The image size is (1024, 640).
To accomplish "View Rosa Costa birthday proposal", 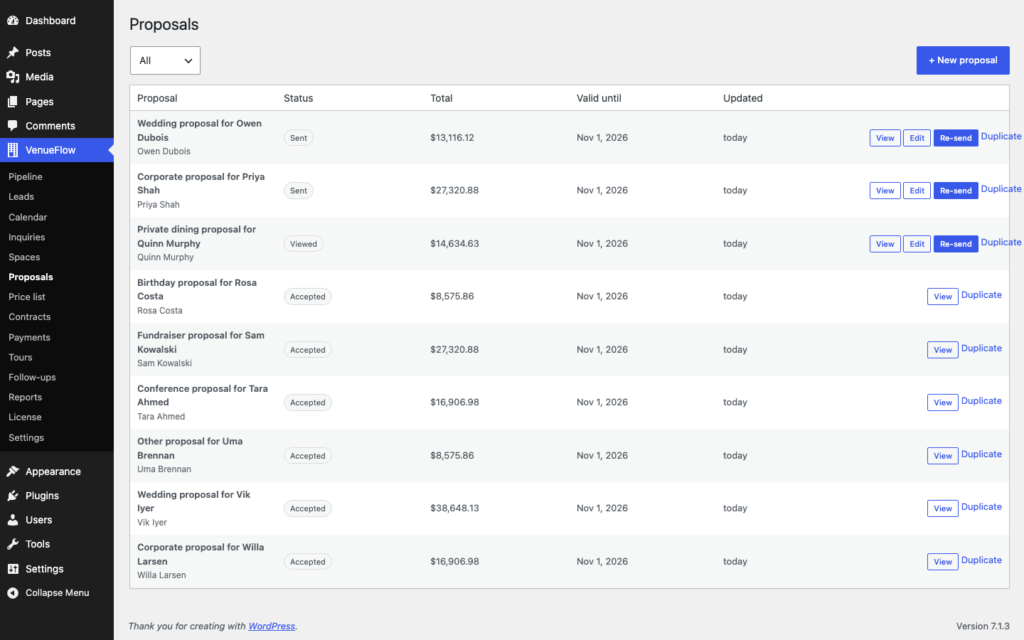I will pyautogui.click(x=942, y=296).
